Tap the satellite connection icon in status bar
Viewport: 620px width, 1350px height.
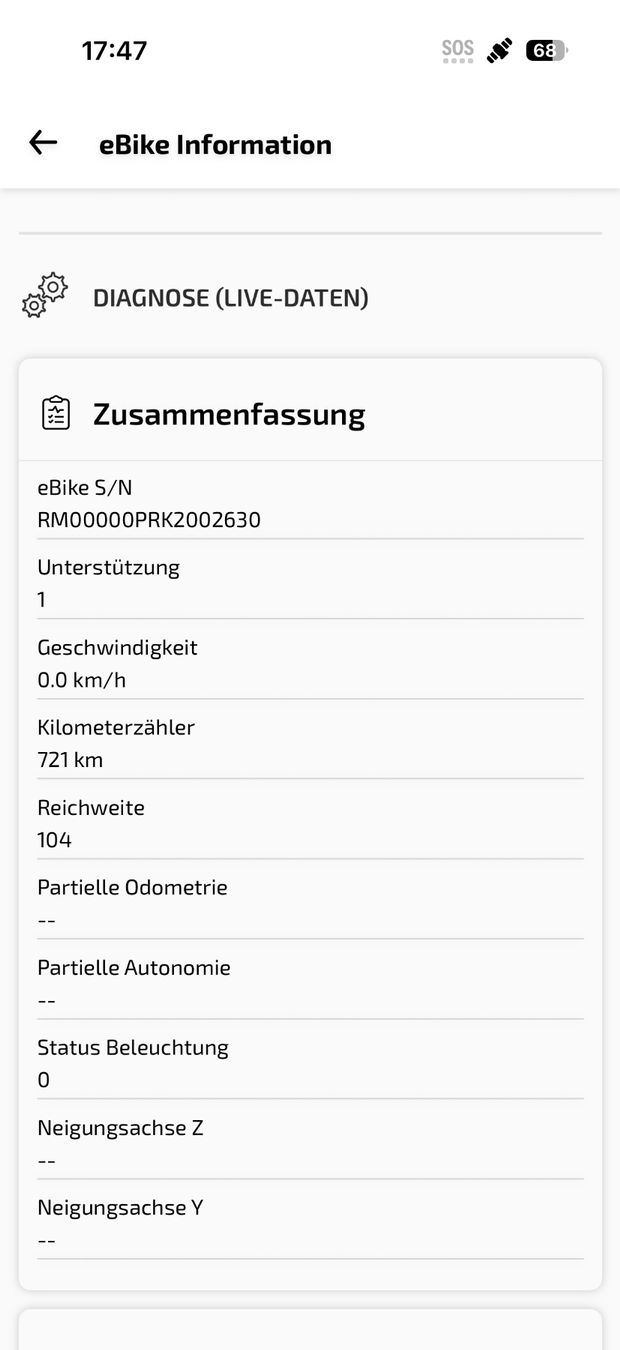(x=500, y=50)
